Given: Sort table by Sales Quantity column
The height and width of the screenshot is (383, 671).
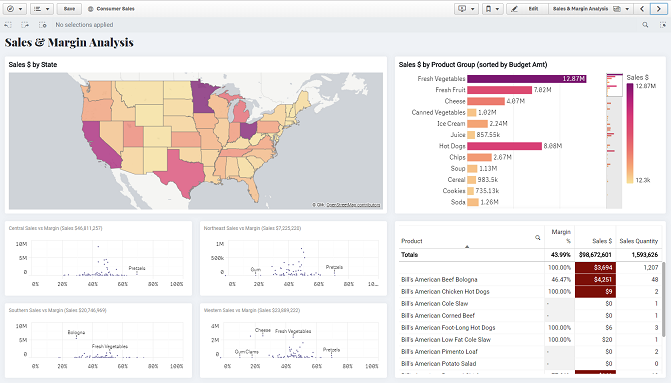Looking at the screenshot, I should point(638,241).
